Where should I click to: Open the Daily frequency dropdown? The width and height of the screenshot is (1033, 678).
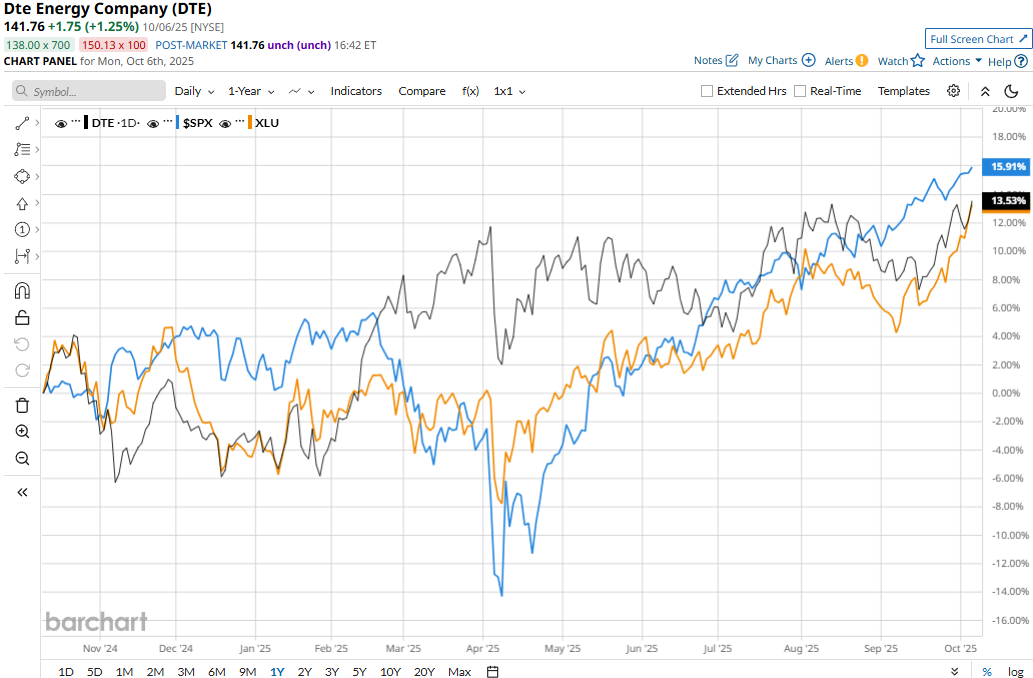click(194, 91)
